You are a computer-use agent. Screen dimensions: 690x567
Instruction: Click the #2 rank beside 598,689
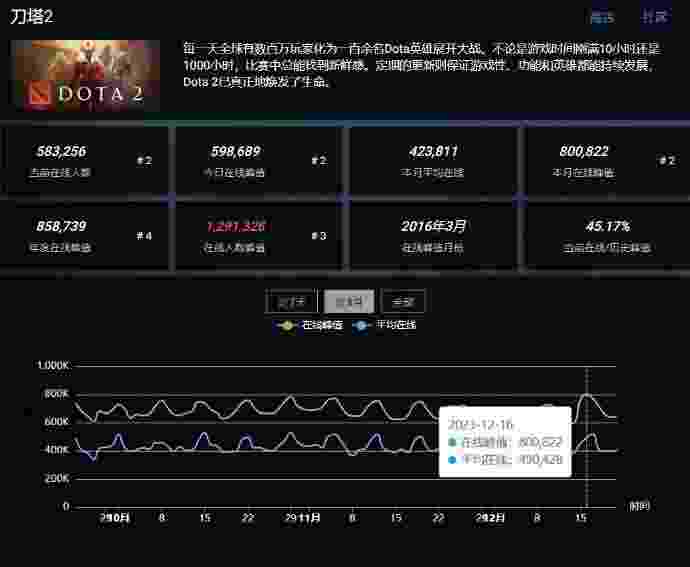tap(319, 160)
